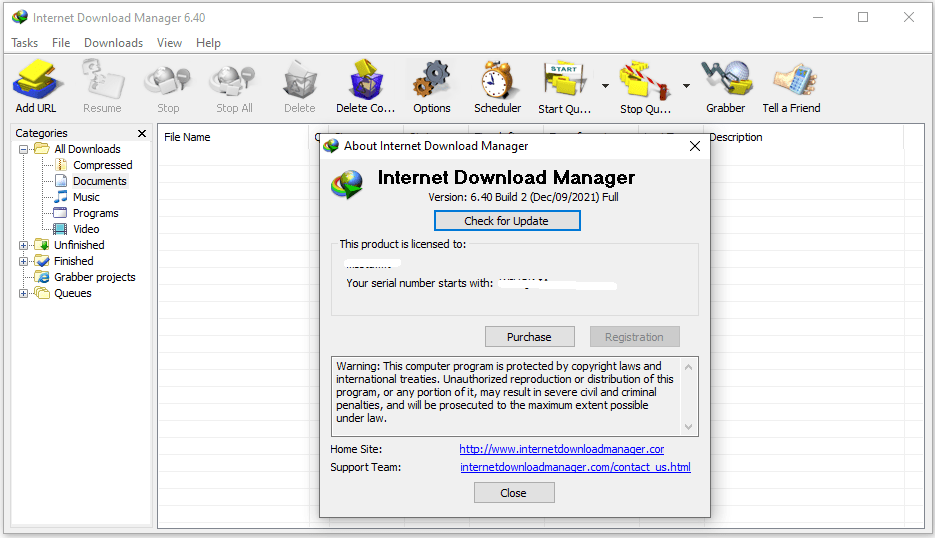This screenshot has height=538, width=935.
Task: Click the Grabber projects folder icon
Action: (42, 277)
